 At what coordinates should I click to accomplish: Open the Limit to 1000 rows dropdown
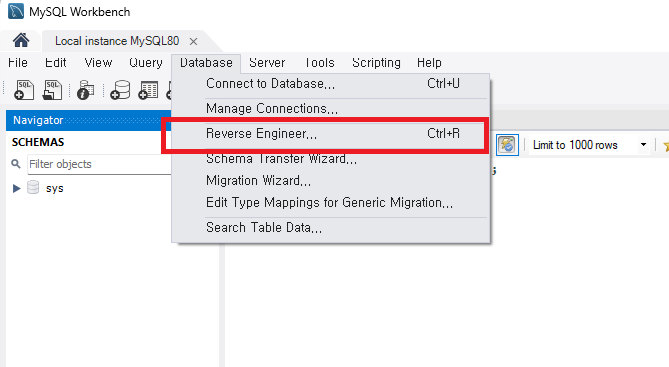[643, 145]
